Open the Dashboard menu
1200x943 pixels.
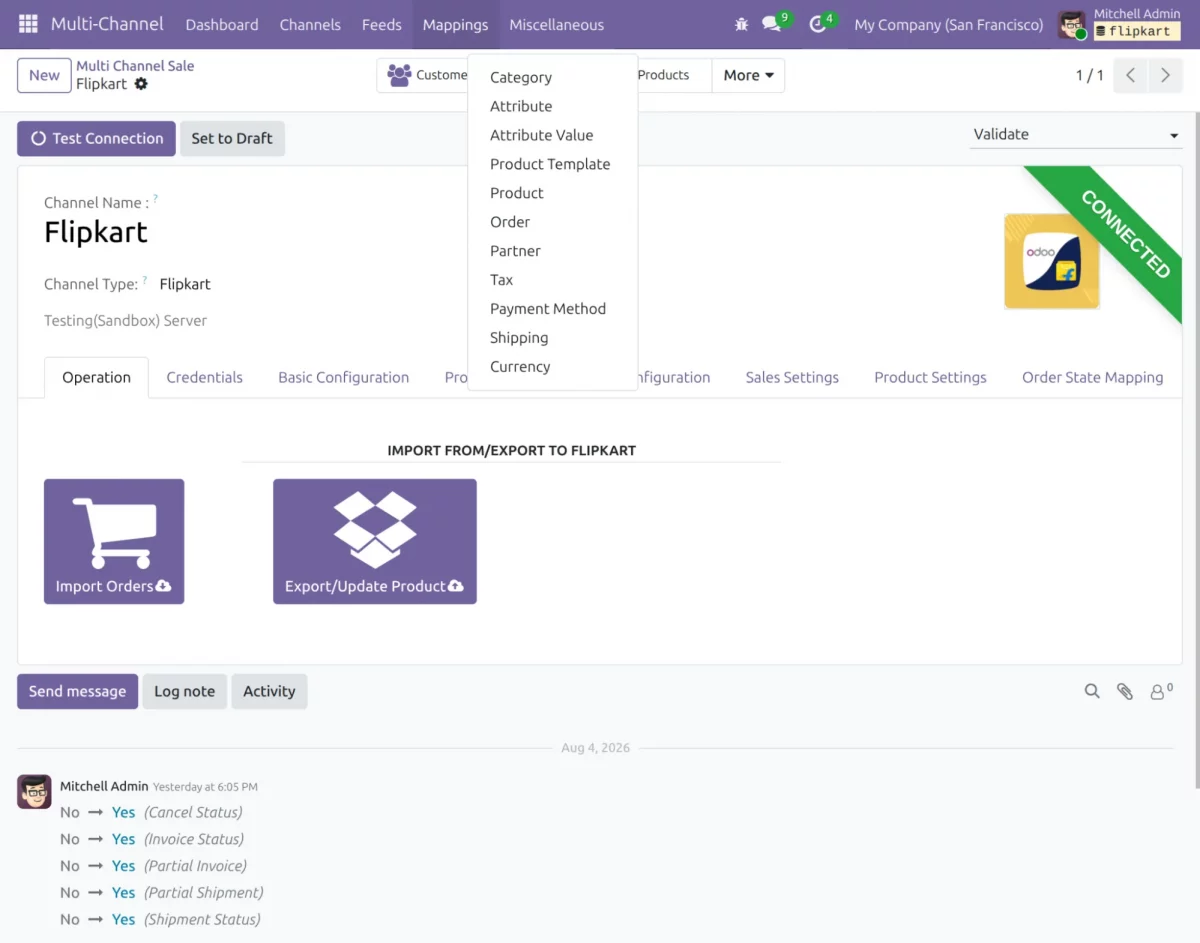222,24
